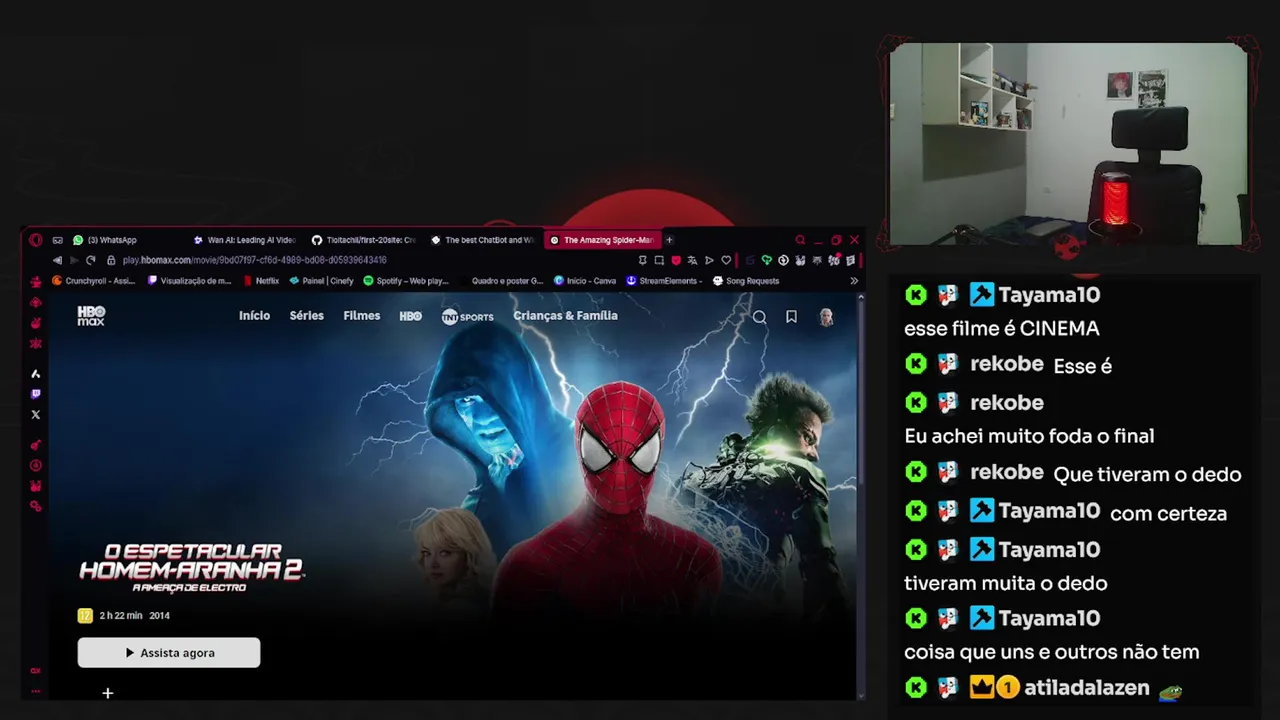Take a snapshot with the toolbar snapshot icon
Viewport: 1280px width, 720px height.
(x=659, y=260)
